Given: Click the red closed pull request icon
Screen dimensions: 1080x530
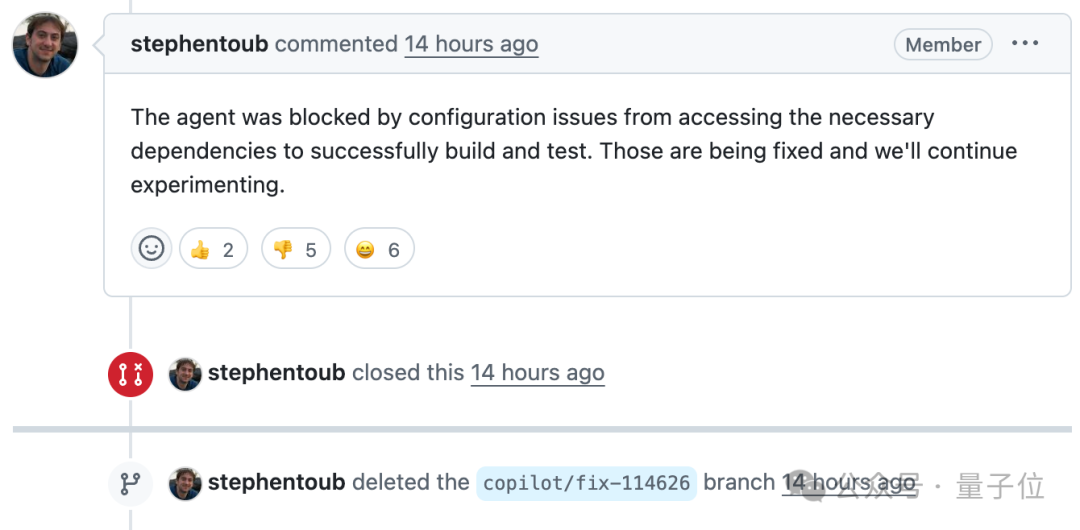Looking at the screenshot, I should 130,374.
